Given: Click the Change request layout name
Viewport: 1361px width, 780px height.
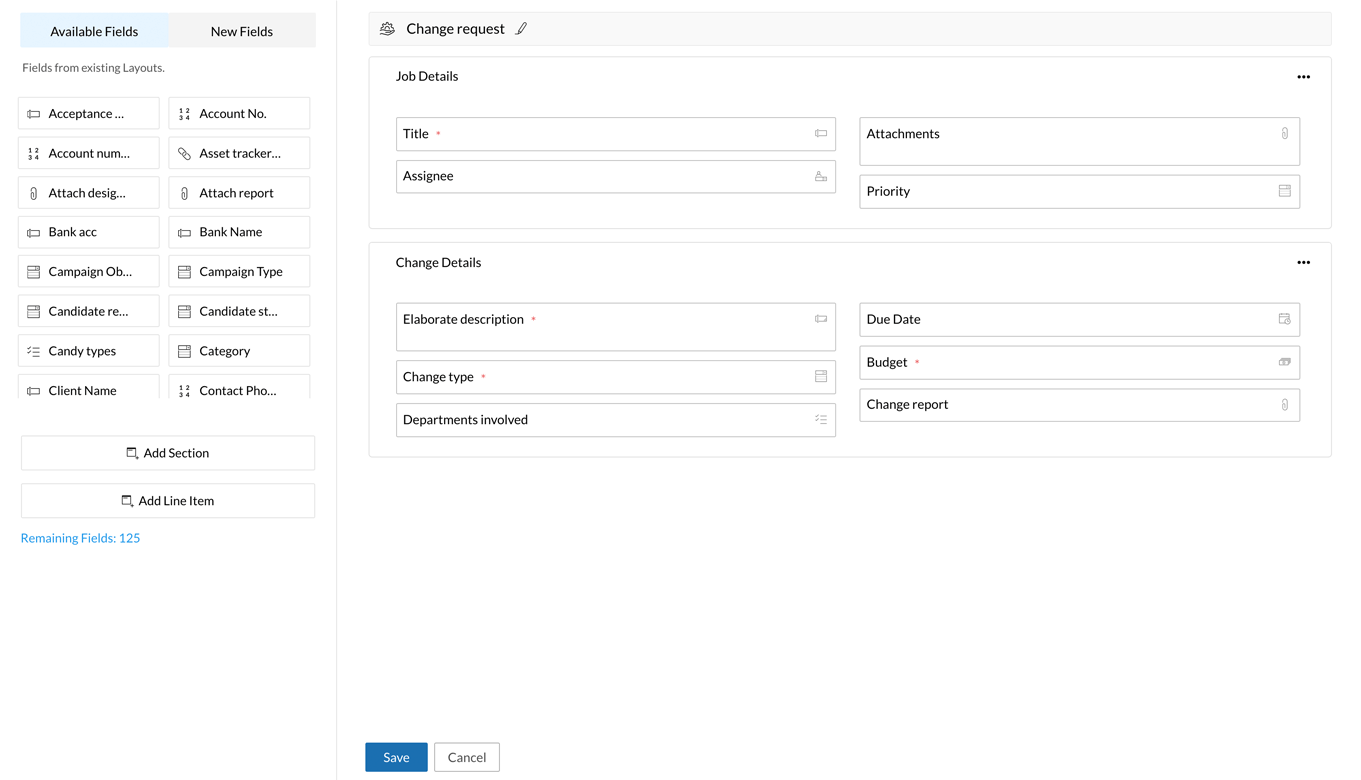Looking at the screenshot, I should pos(455,29).
